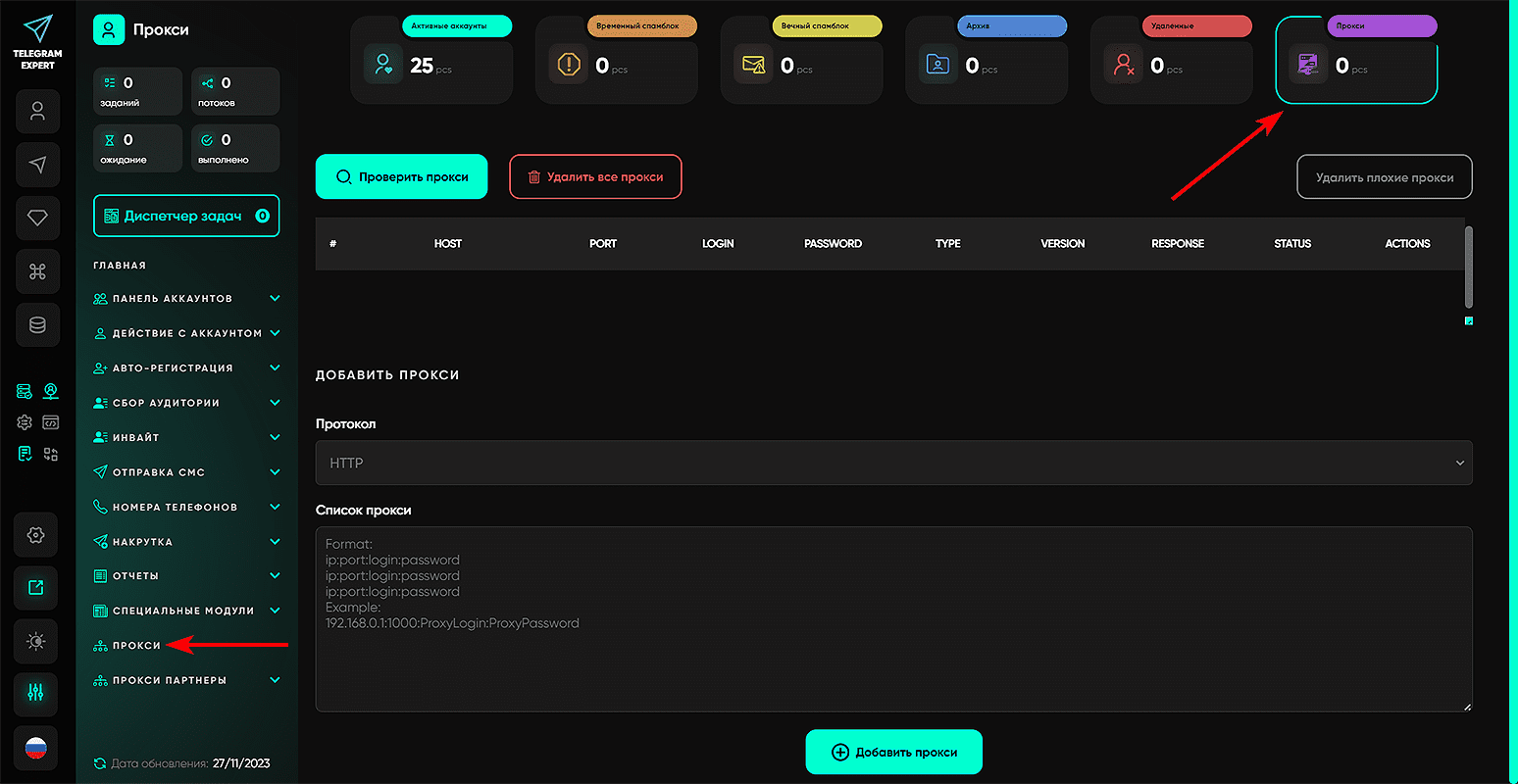Open the diamond icon in left rail
Image resolution: width=1518 pixels, height=784 pixels.
point(37,218)
